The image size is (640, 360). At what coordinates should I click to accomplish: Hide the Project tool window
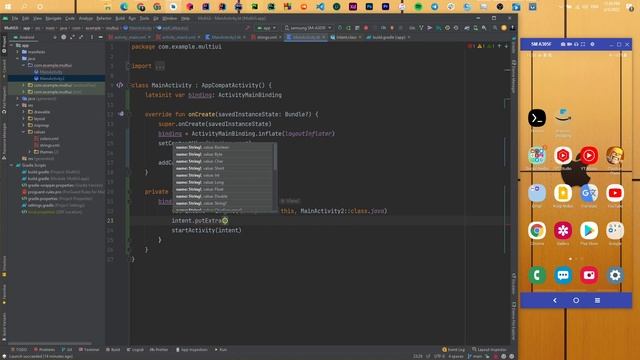[x=100, y=37]
